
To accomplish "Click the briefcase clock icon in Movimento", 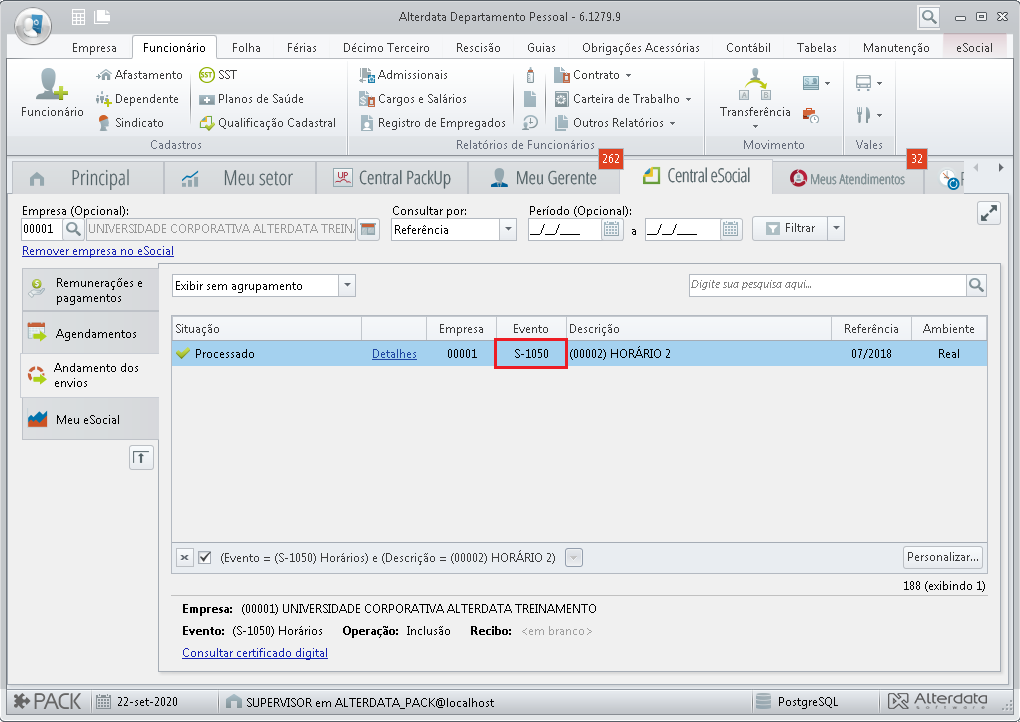I will 811,116.
